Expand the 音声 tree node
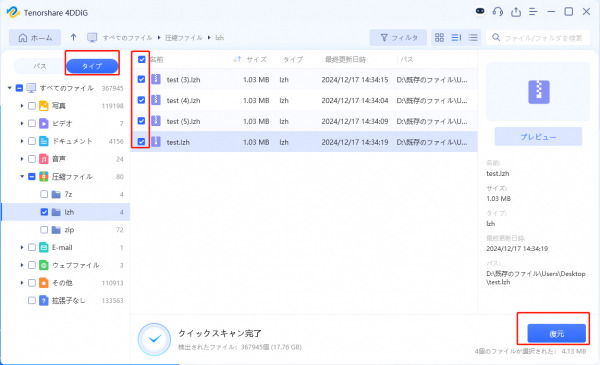This screenshot has height=365, width=600. [22, 159]
